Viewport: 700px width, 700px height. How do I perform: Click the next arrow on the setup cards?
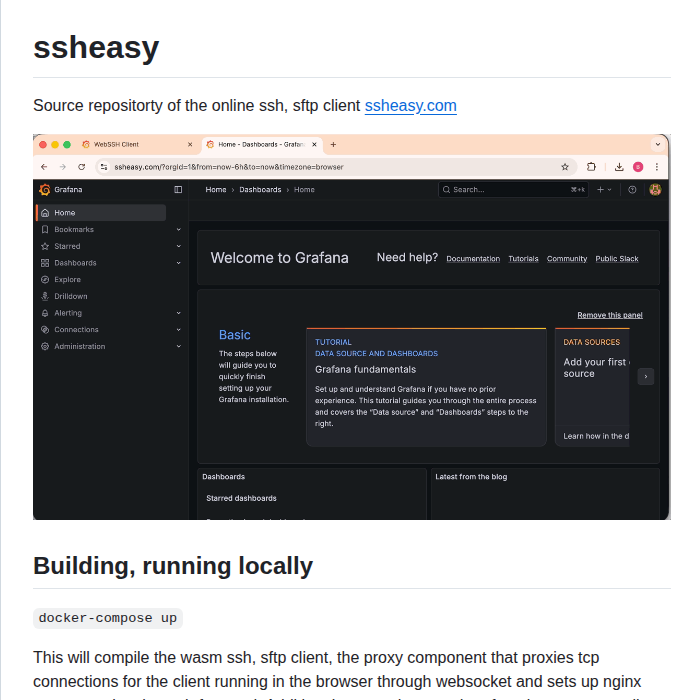(646, 376)
